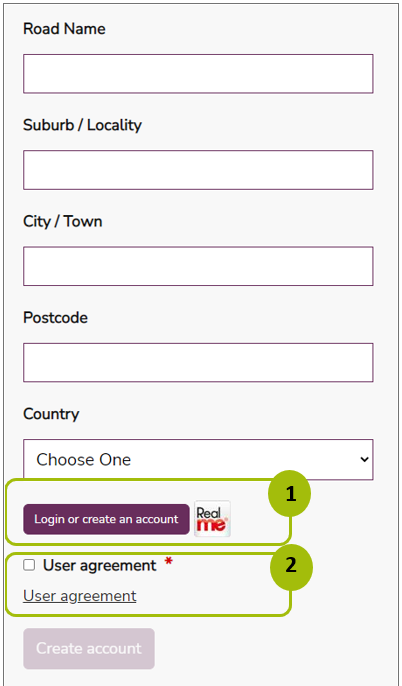Click into the Suburb / Locality field
This screenshot has width=402, height=686.
[198, 170]
